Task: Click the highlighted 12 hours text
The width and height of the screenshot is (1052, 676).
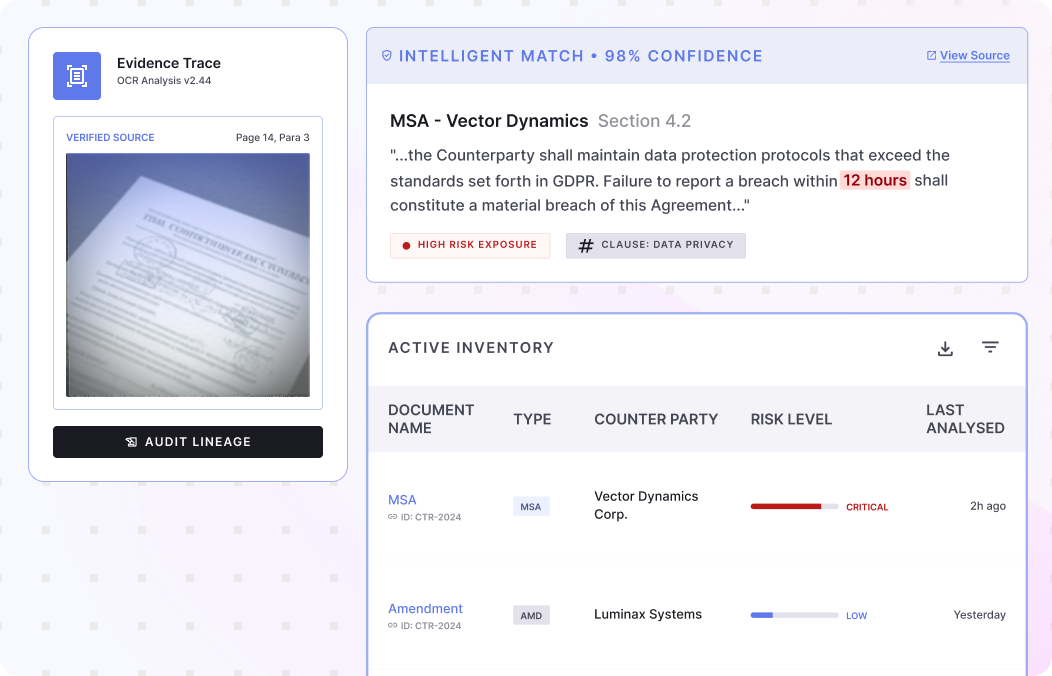Action: click(875, 180)
